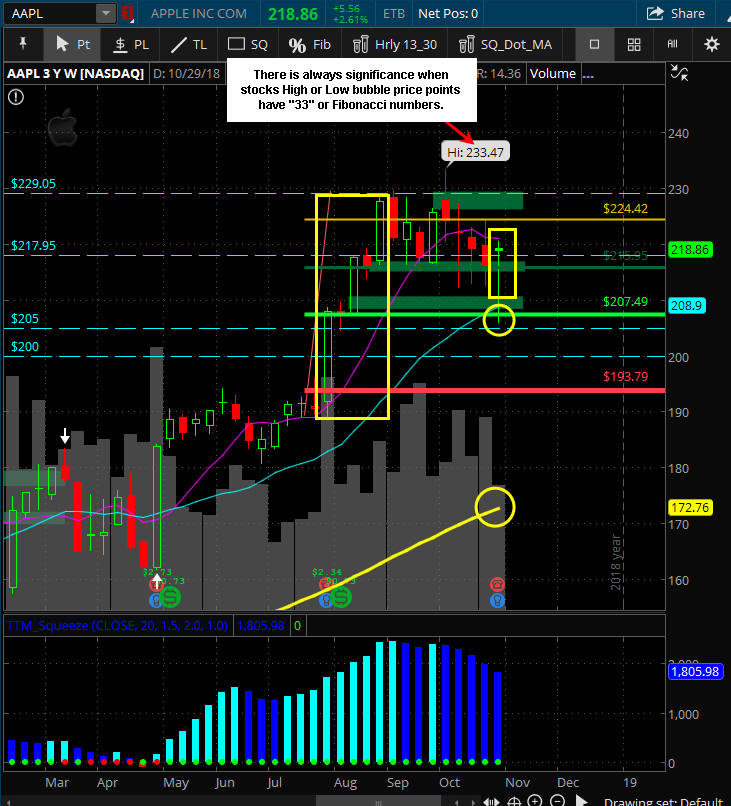The width and height of the screenshot is (731, 806).
Task: Open the AAPL symbol dropdown arrow
Action: click(105, 13)
